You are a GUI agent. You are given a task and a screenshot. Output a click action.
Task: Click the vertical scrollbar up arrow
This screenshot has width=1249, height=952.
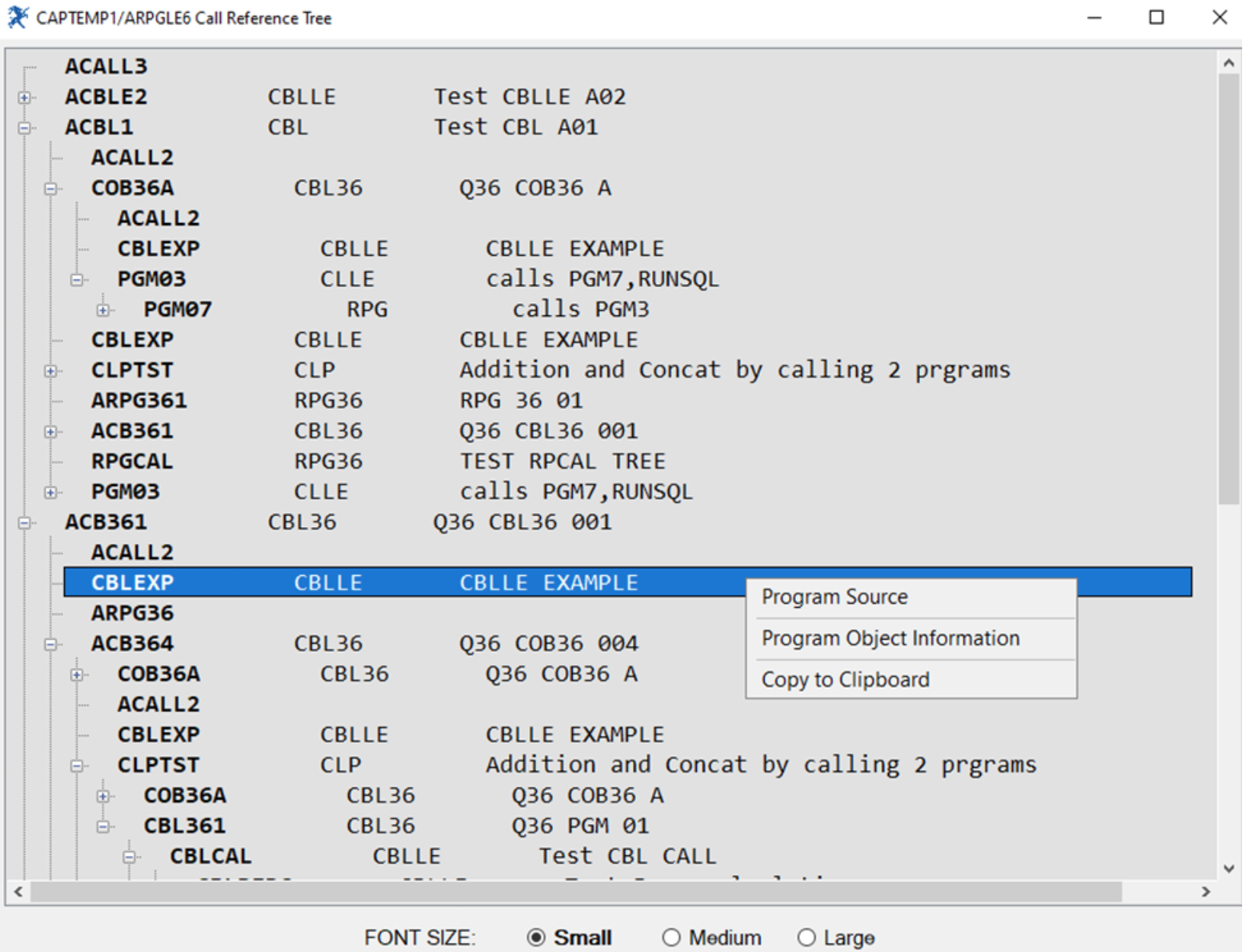point(1228,63)
